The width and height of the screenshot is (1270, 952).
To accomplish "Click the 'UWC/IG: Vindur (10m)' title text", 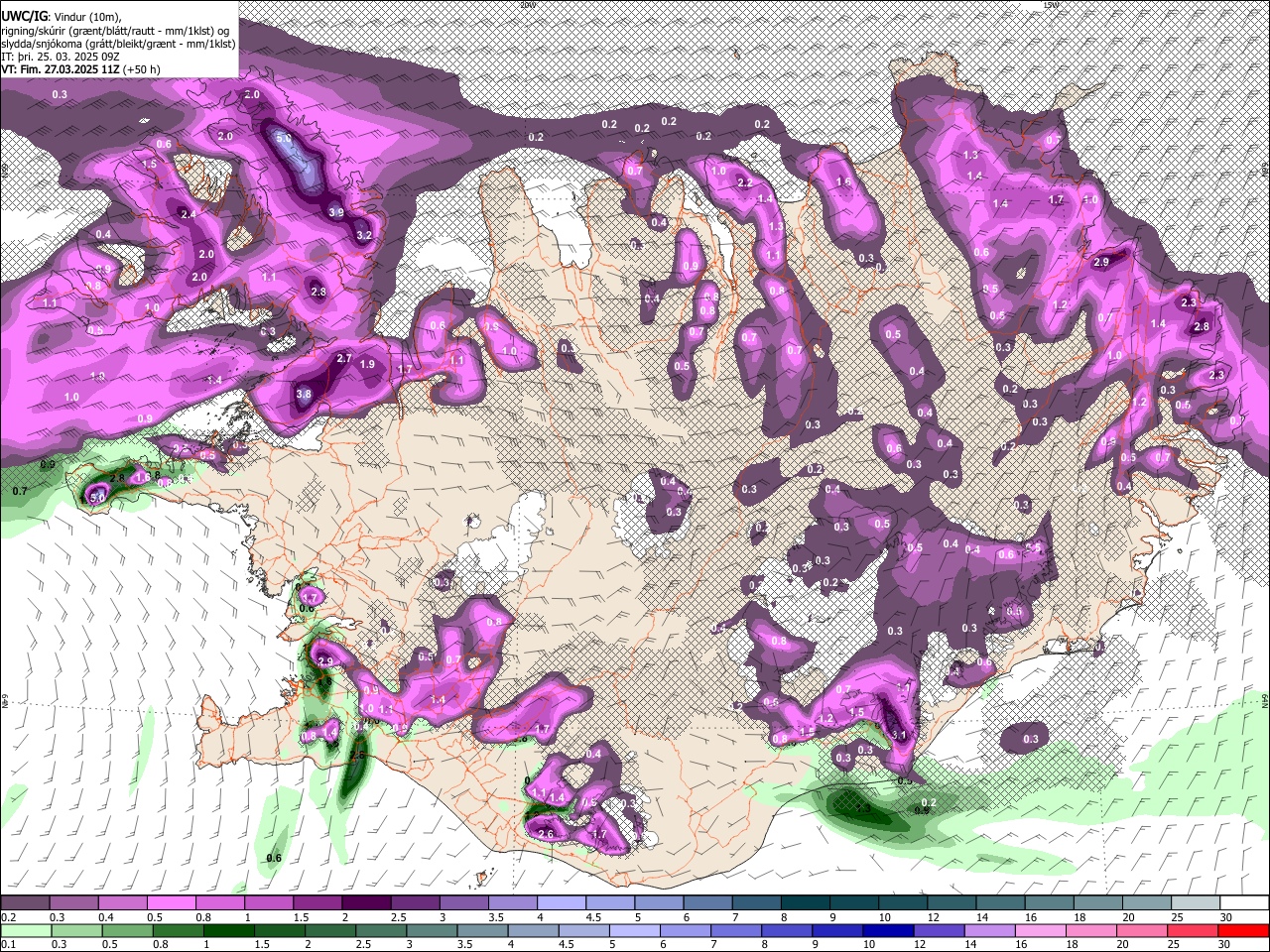I will (x=62, y=18).
